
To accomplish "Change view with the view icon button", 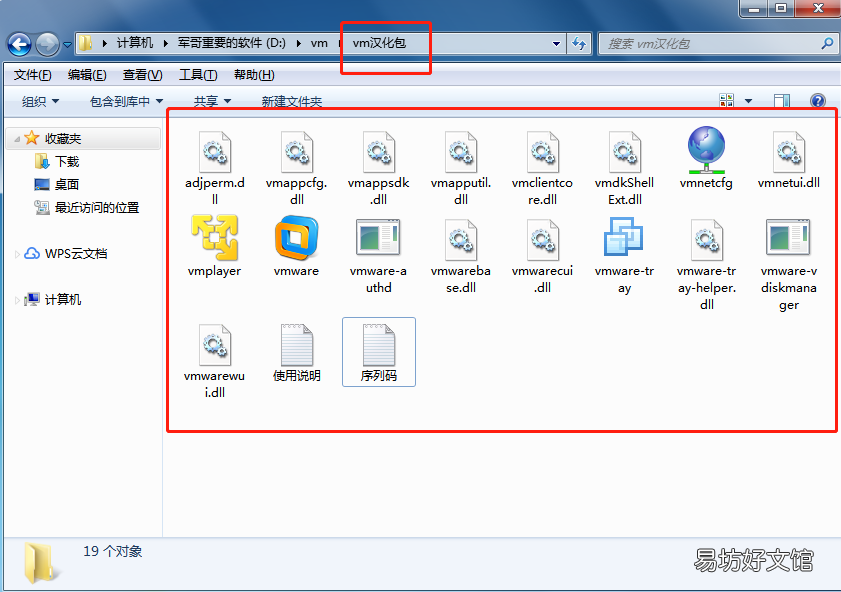I will 727,100.
